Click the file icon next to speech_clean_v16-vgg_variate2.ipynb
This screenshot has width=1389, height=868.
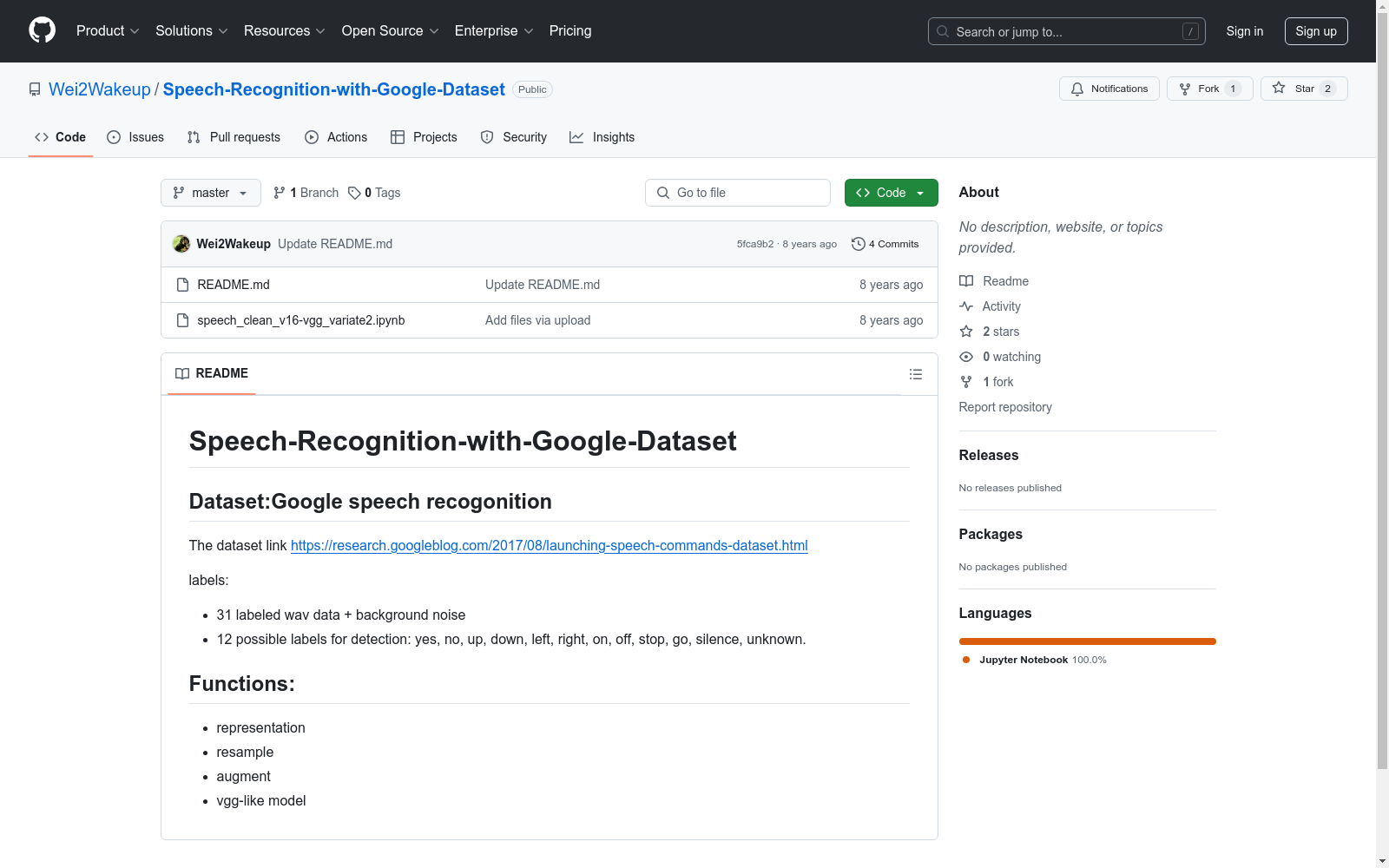[x=182, y=320]
